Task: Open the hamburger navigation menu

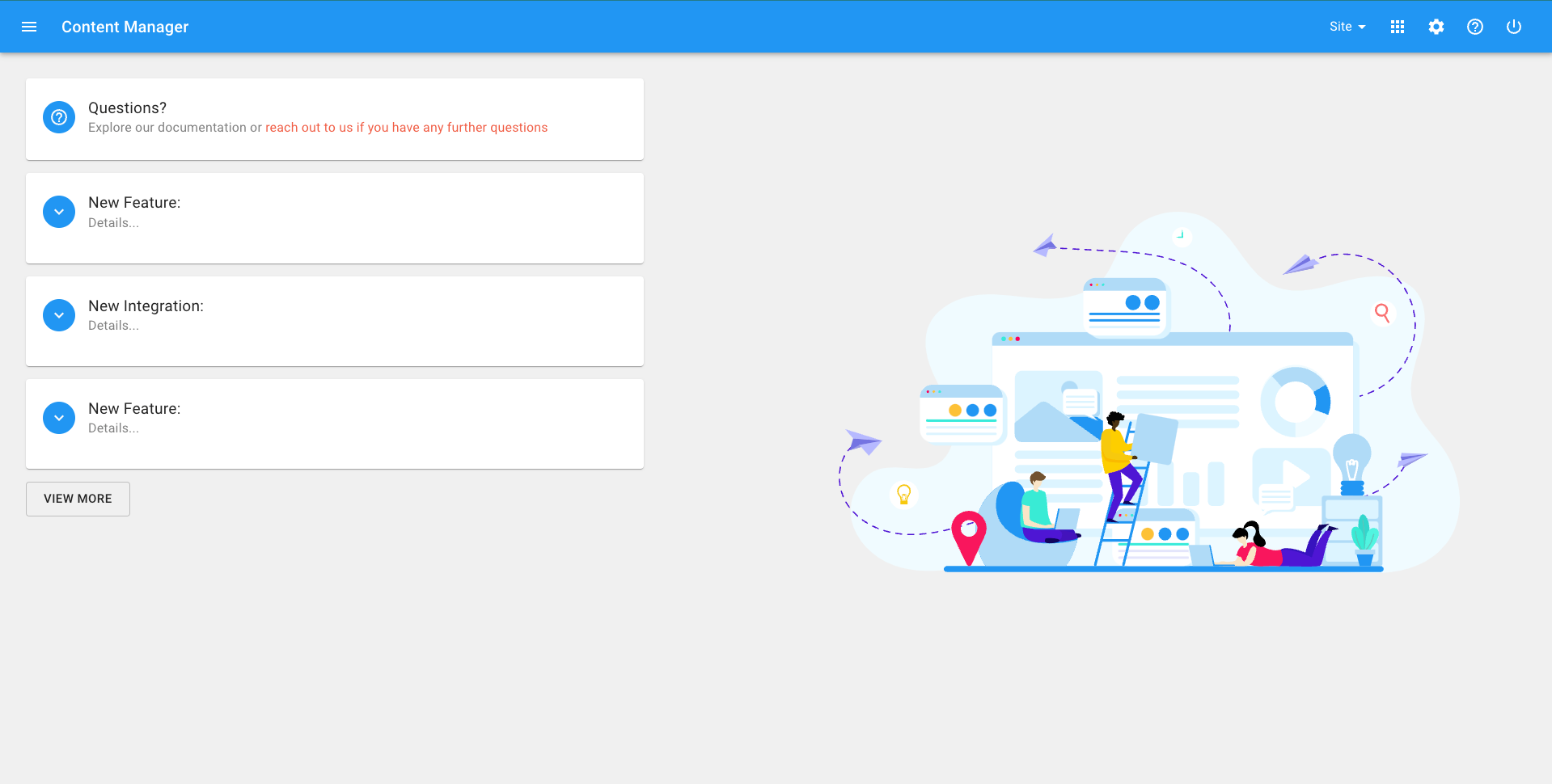Action: (29, 27)
